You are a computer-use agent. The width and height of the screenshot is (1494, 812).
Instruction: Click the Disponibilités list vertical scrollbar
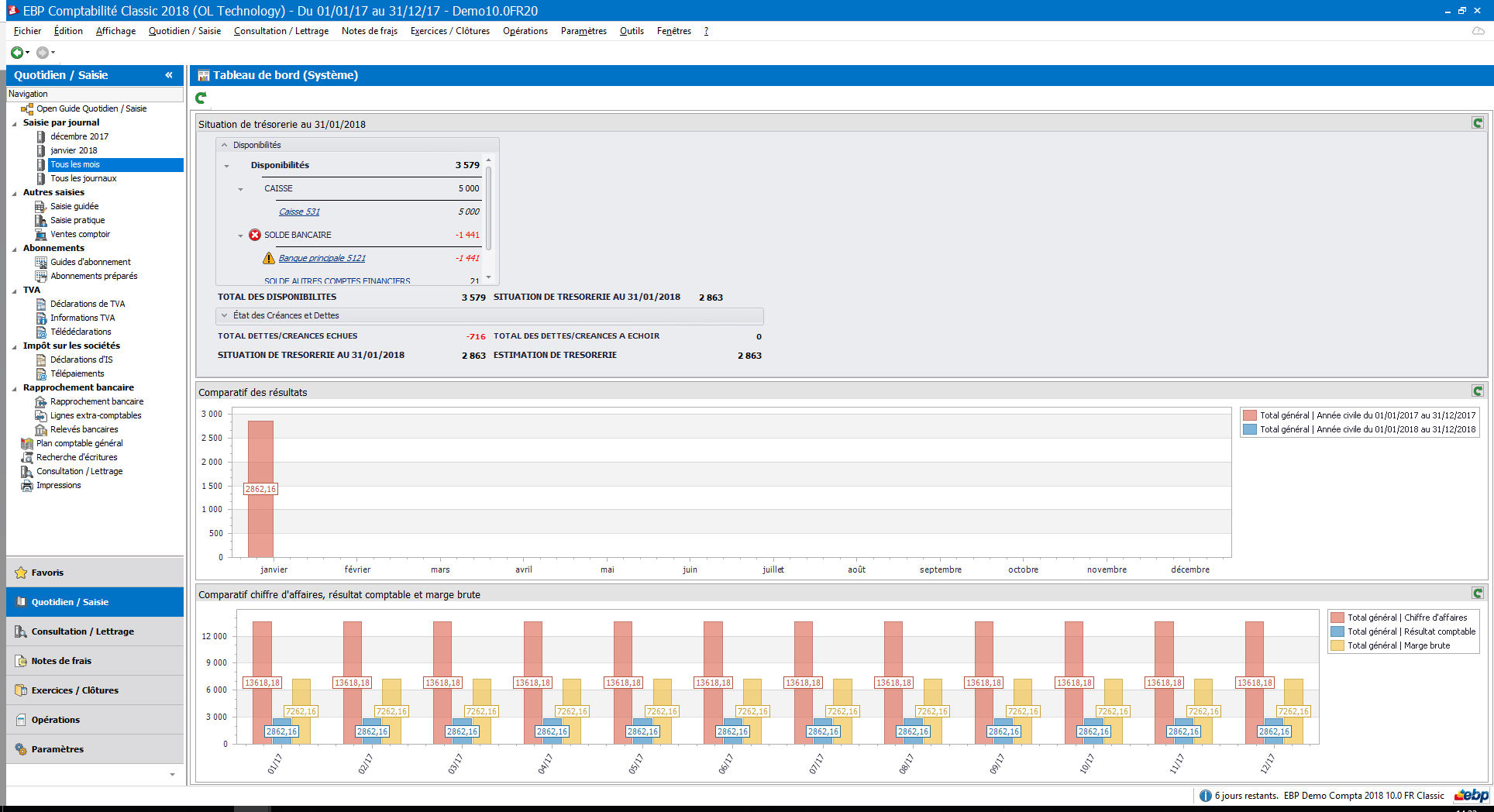[x=488, y=207]
